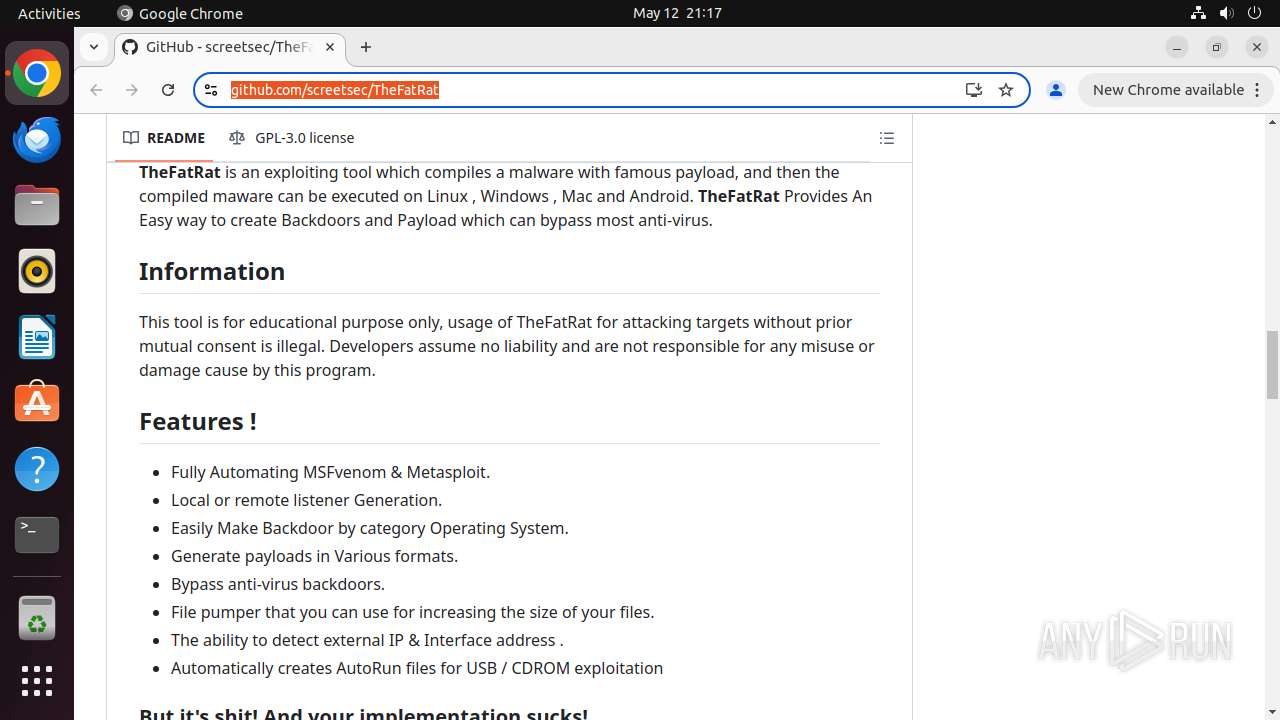Open Ubuntu Software store icon
The image size is (1280, 720).
coord(37,404)
